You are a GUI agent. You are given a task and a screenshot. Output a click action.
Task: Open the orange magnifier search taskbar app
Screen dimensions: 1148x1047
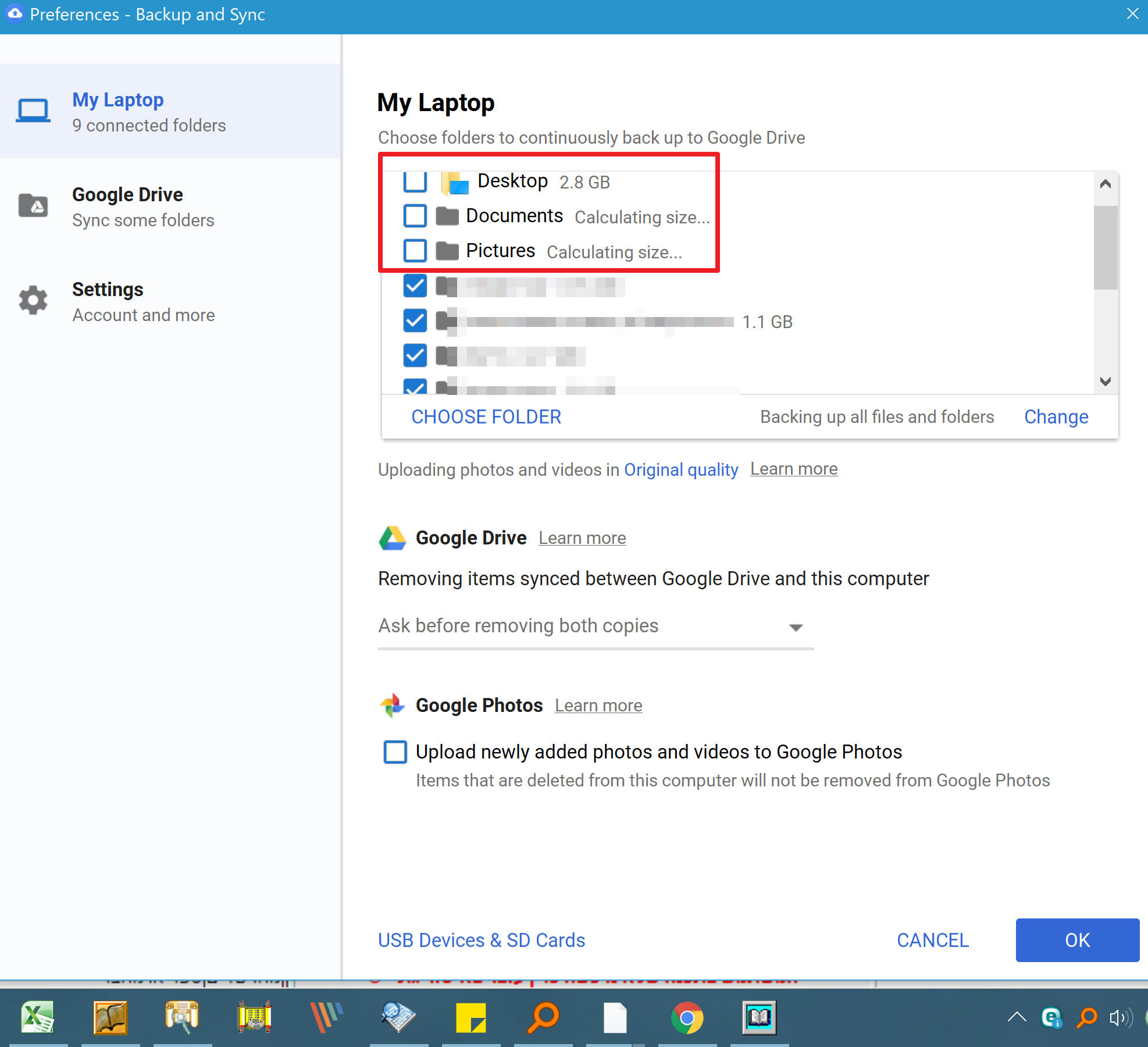543,1017
